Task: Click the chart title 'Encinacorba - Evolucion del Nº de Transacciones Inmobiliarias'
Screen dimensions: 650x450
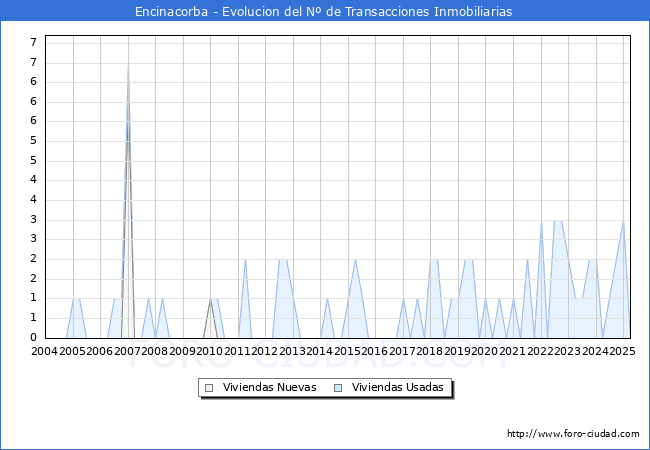Action: [323, 11]
